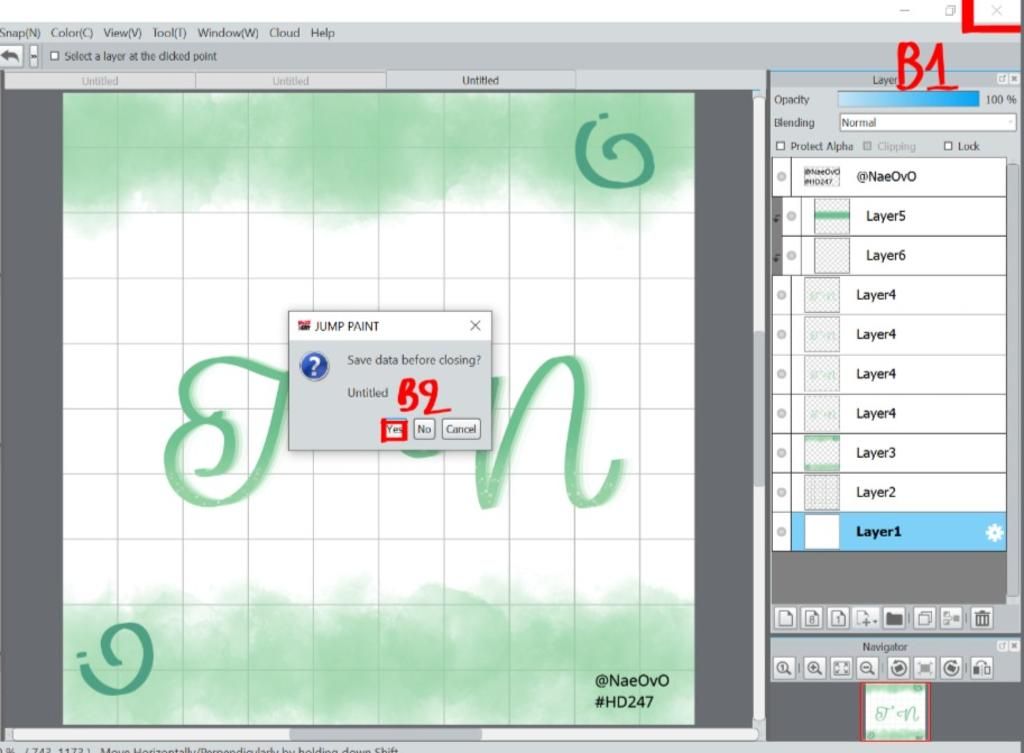Viewport: 1024px width, 753px height.
Task: Add a new 8-bit layer
Action: pyautogui.click(x=812, y=617)
